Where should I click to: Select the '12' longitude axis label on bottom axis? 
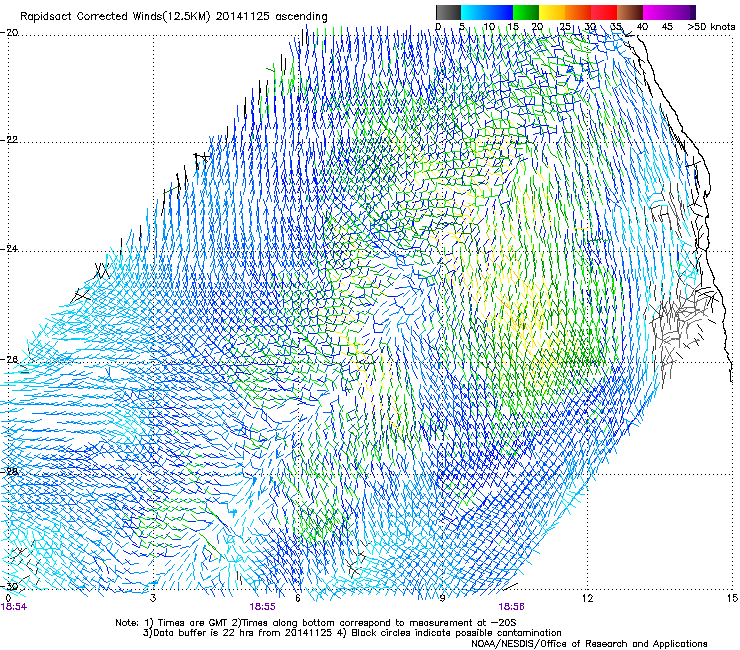tap(588, 598)
